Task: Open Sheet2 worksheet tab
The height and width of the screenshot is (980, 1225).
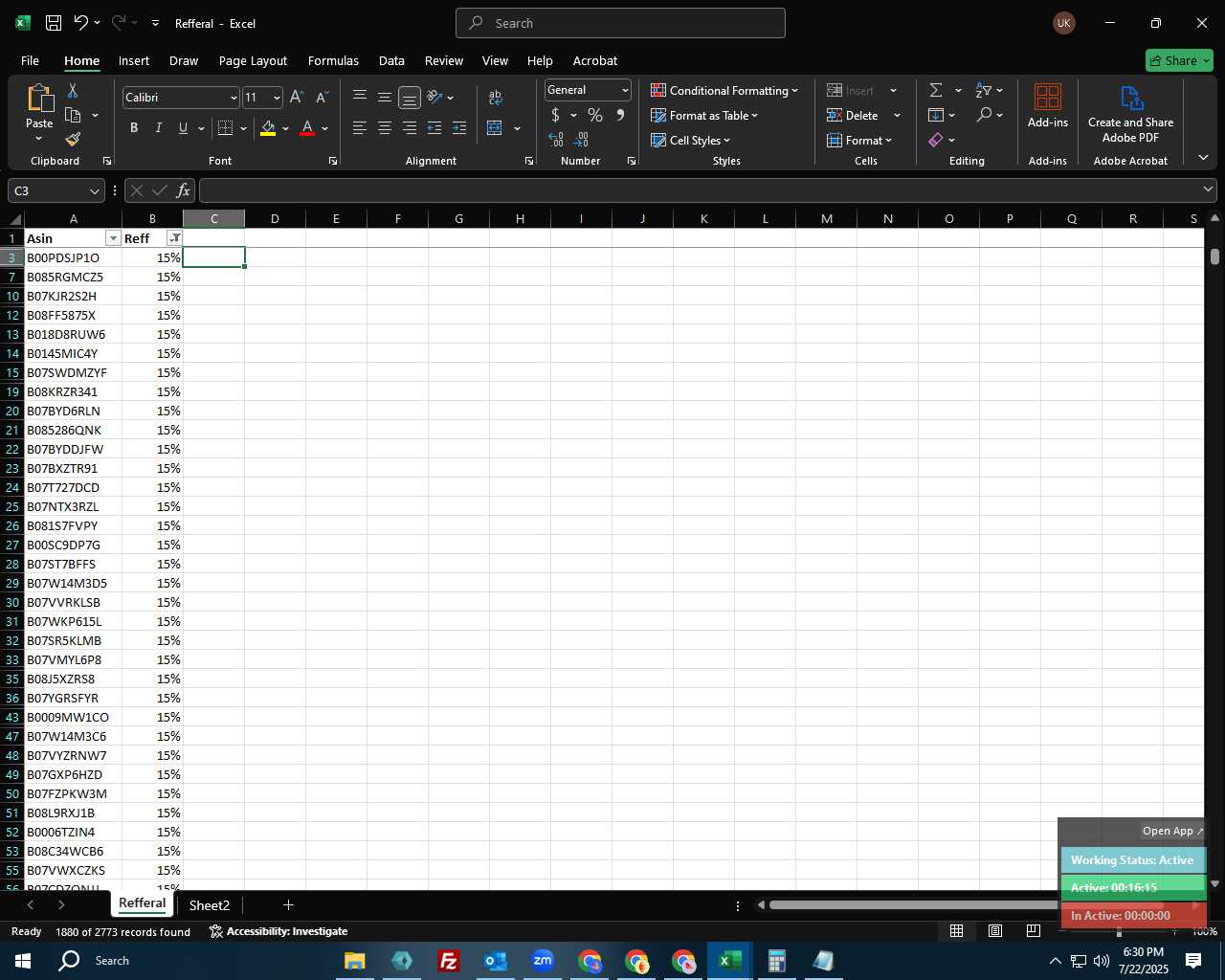Action: coord(210,904)
